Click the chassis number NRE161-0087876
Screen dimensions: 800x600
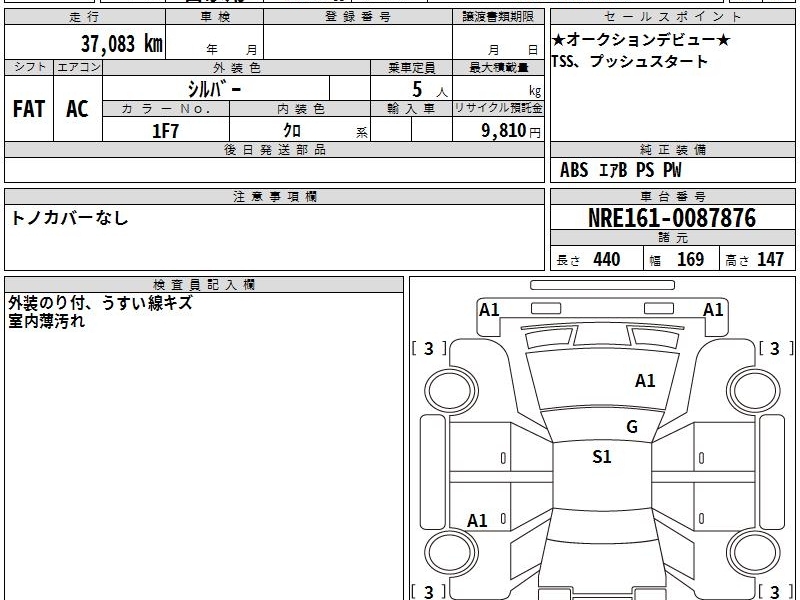click(672, 218)
